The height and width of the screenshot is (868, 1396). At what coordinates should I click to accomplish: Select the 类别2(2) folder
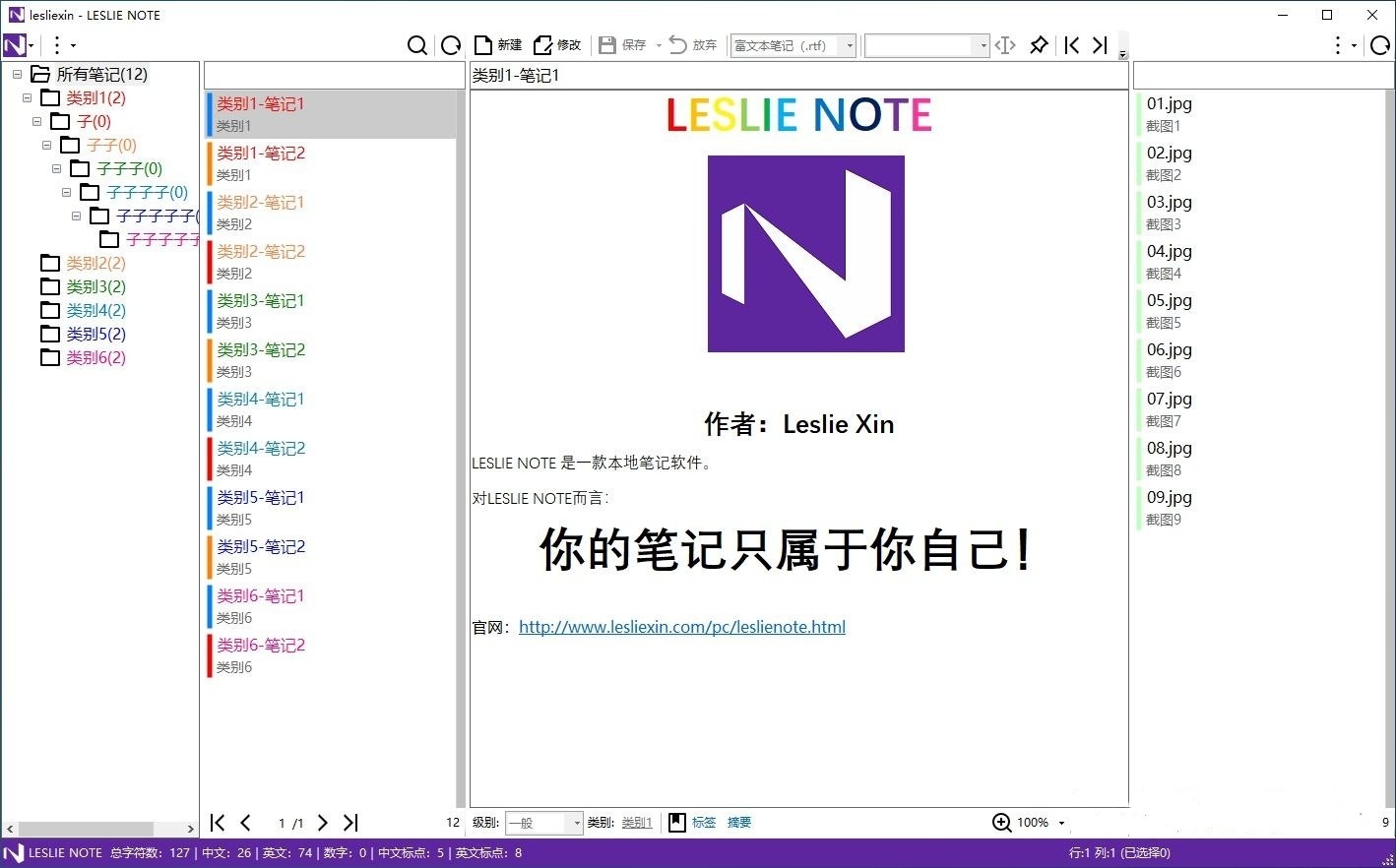click(84, 263)
